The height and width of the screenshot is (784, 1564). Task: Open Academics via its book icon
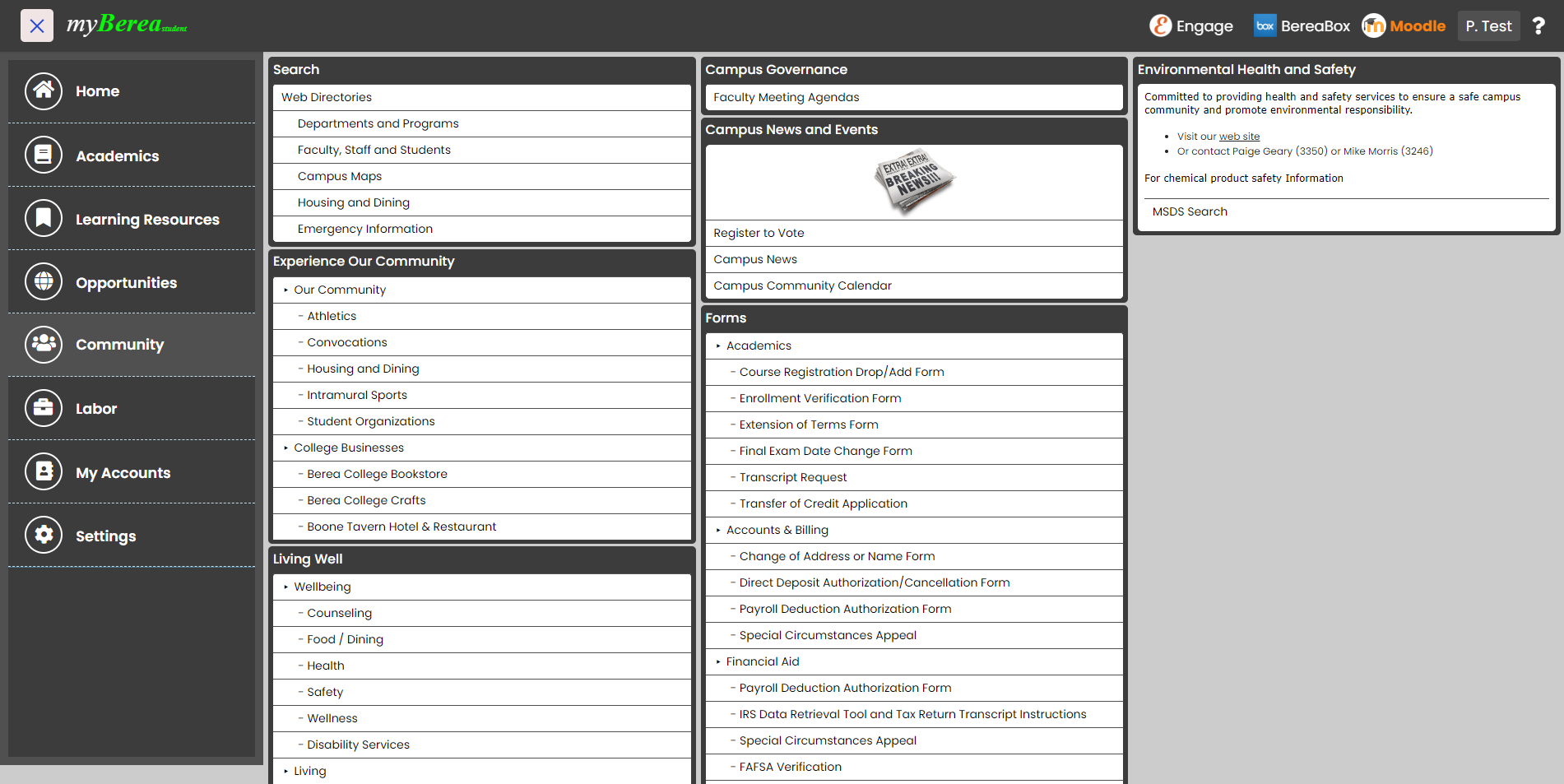click(x=44, y=155)
